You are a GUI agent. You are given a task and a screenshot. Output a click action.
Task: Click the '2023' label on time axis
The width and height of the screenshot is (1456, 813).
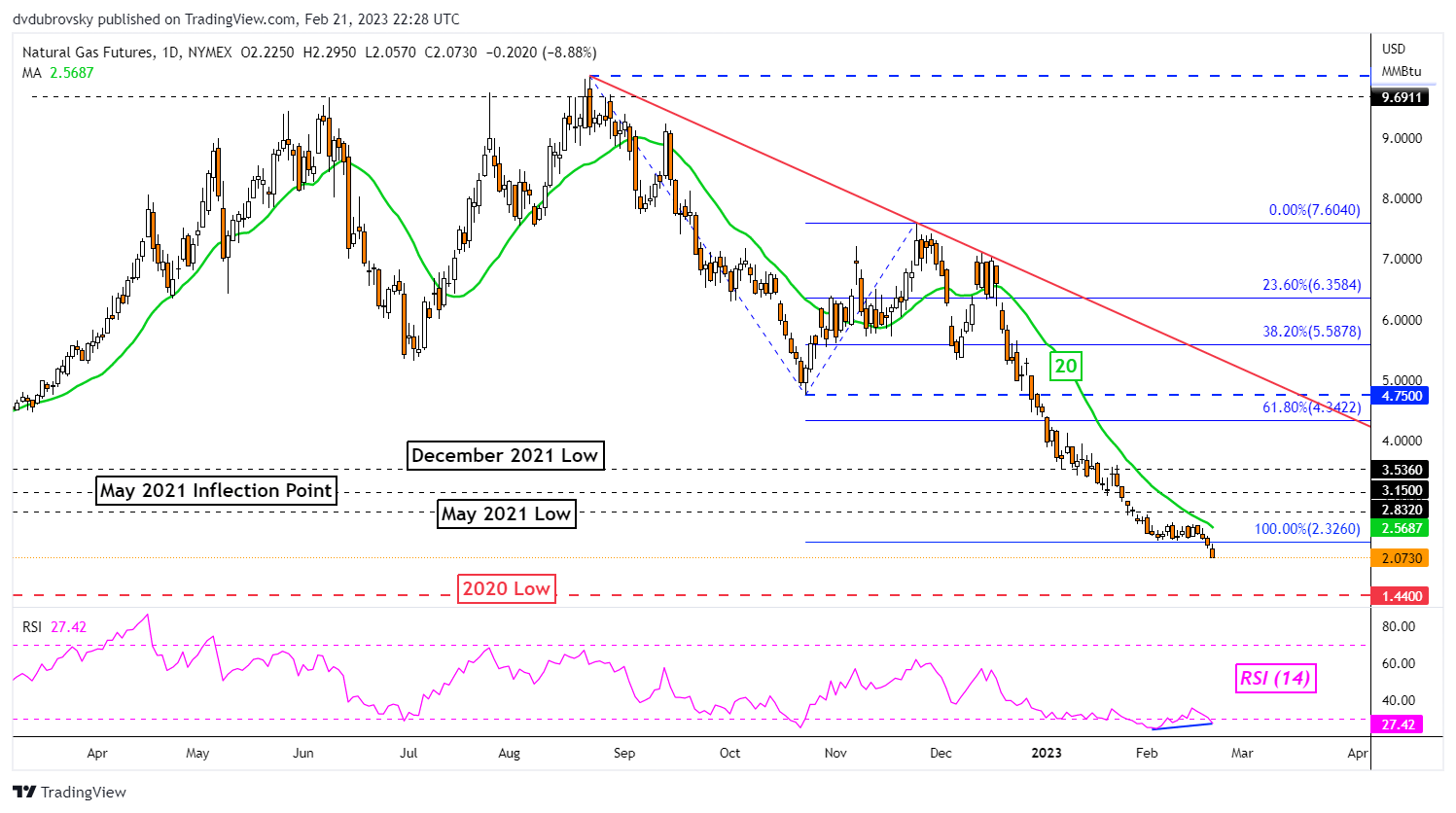(x=1047, y=753)
